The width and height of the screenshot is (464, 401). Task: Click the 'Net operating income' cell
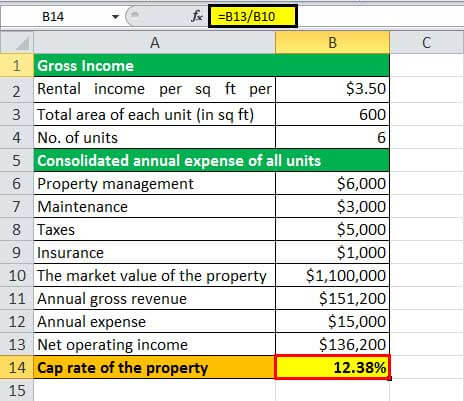click(x=154, y=344)
